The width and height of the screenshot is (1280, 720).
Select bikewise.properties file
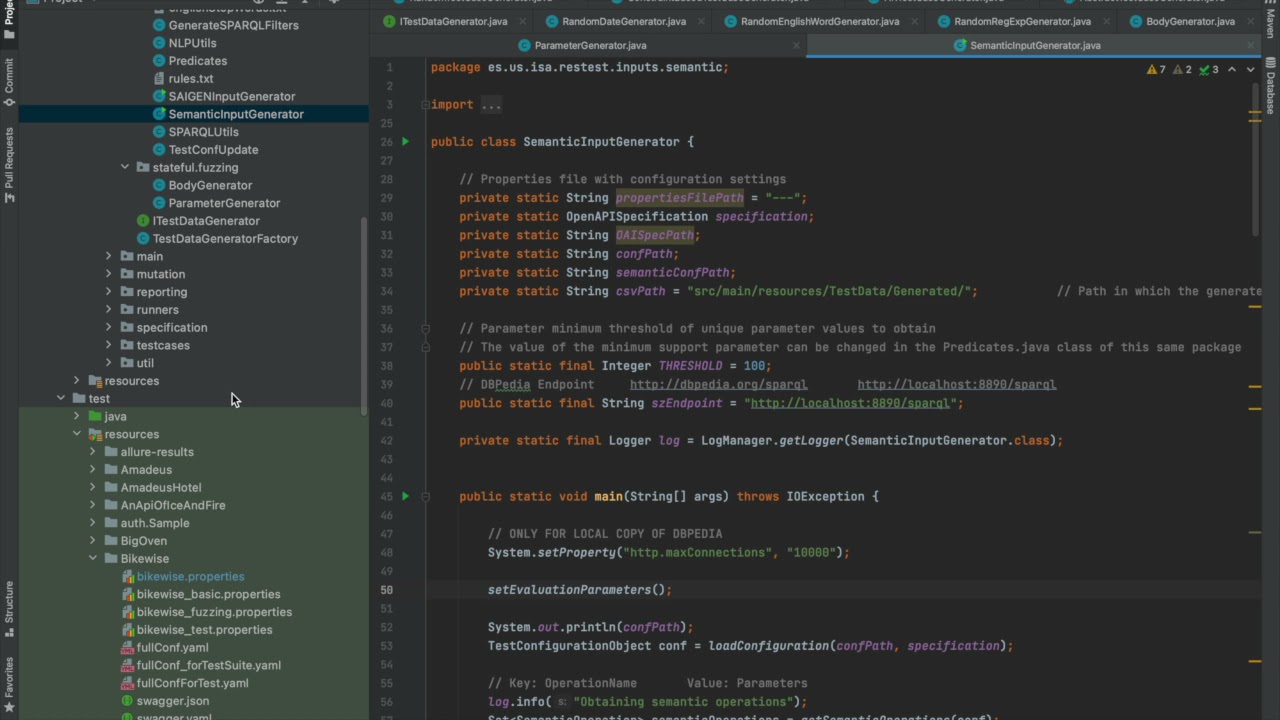190,577
